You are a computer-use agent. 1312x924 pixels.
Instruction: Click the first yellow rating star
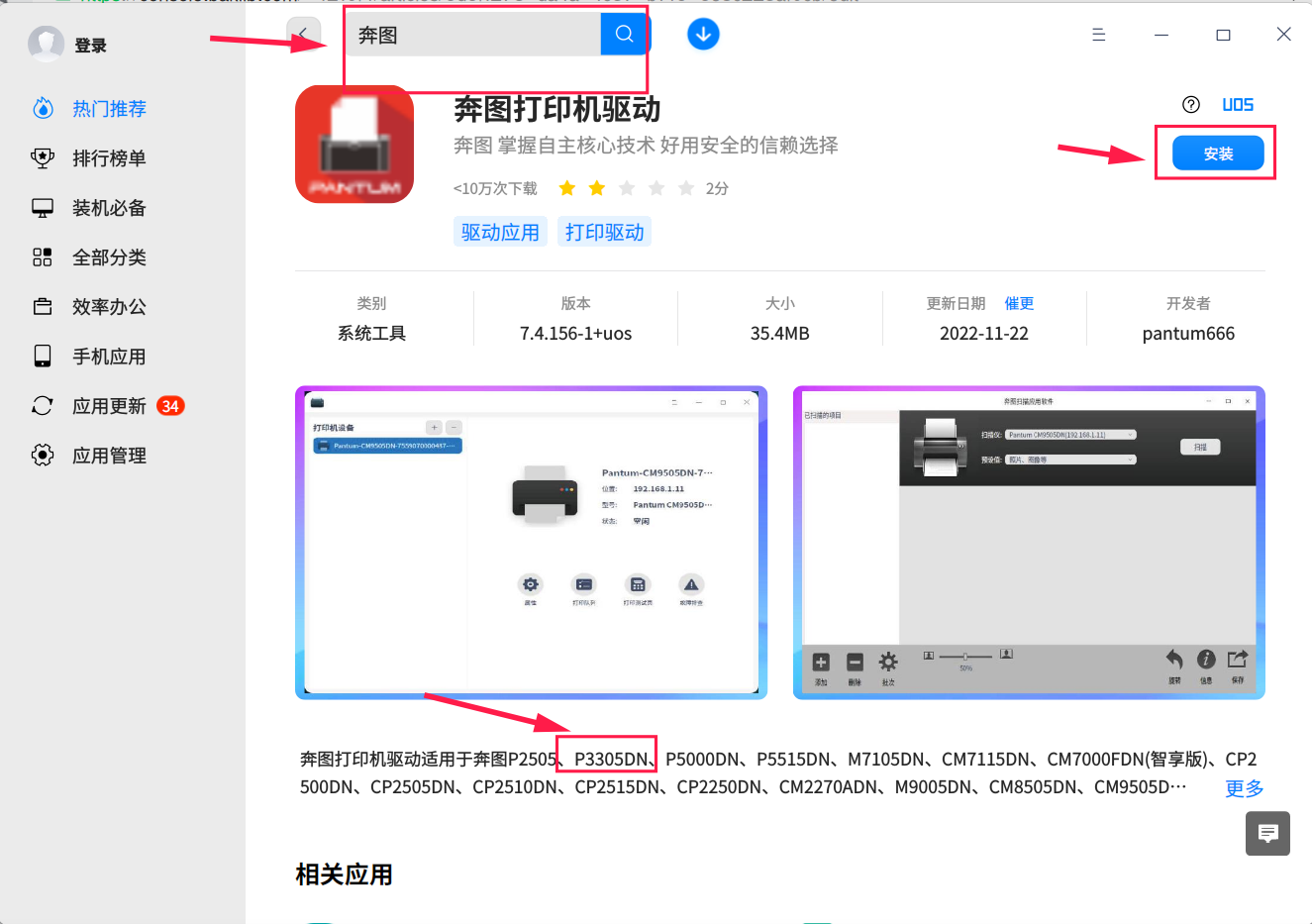tap(567, 188)
